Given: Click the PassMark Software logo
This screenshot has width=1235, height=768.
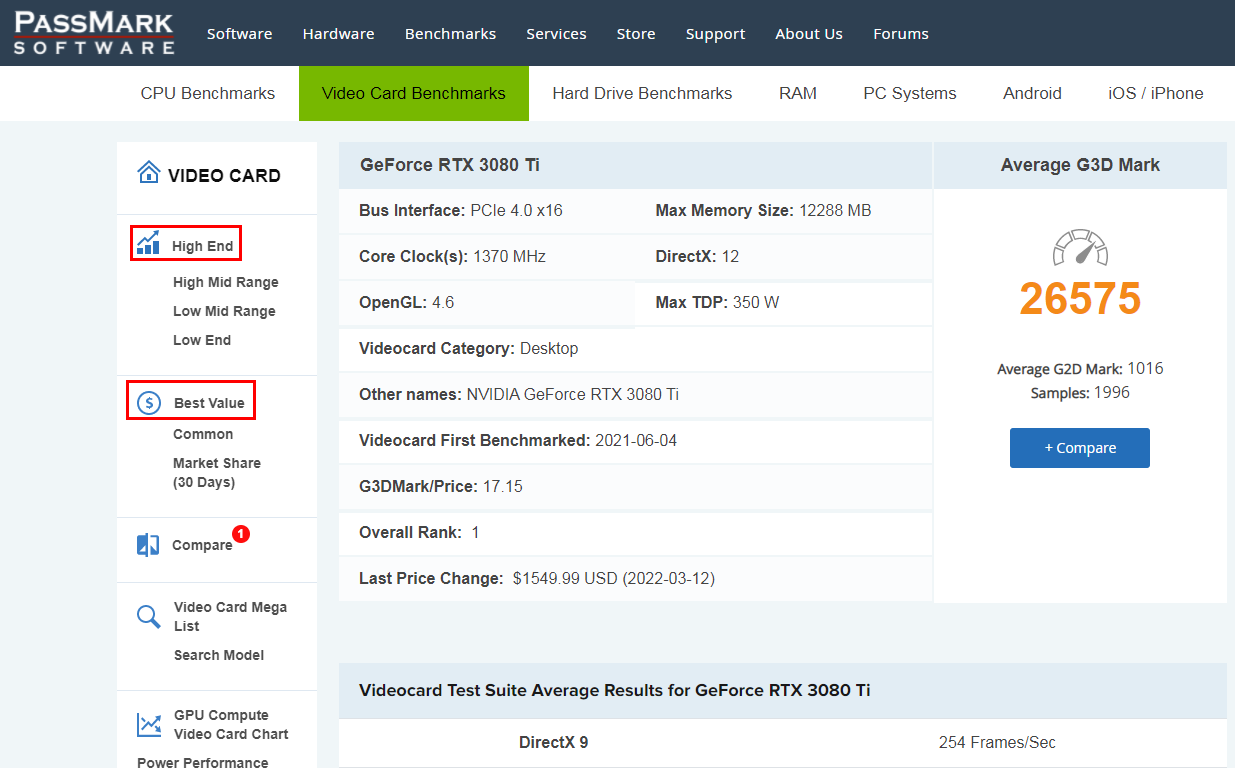Looking at the screenshot, I should point(94,33).
